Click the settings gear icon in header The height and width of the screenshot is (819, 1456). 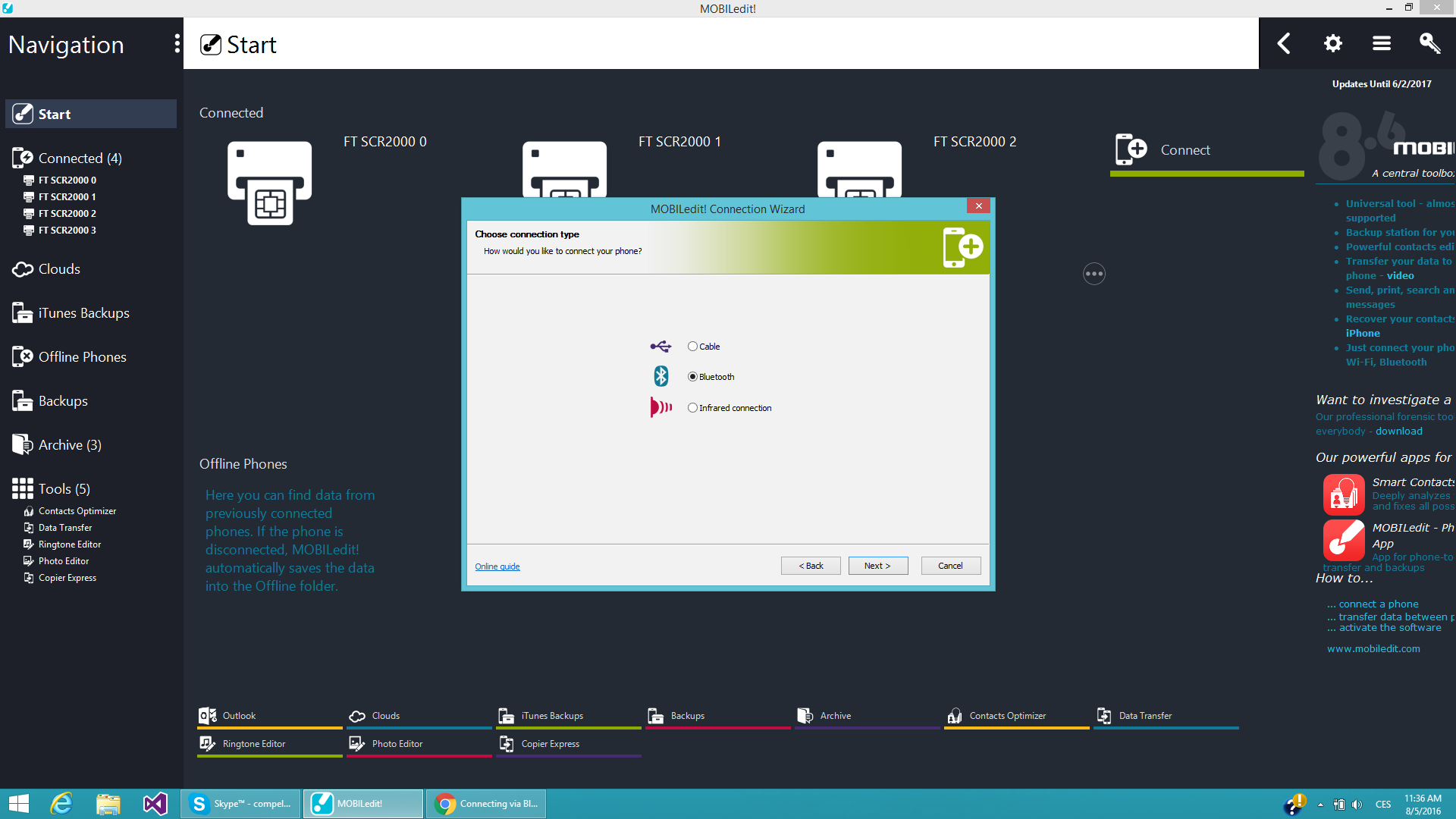pos(1332,43)
